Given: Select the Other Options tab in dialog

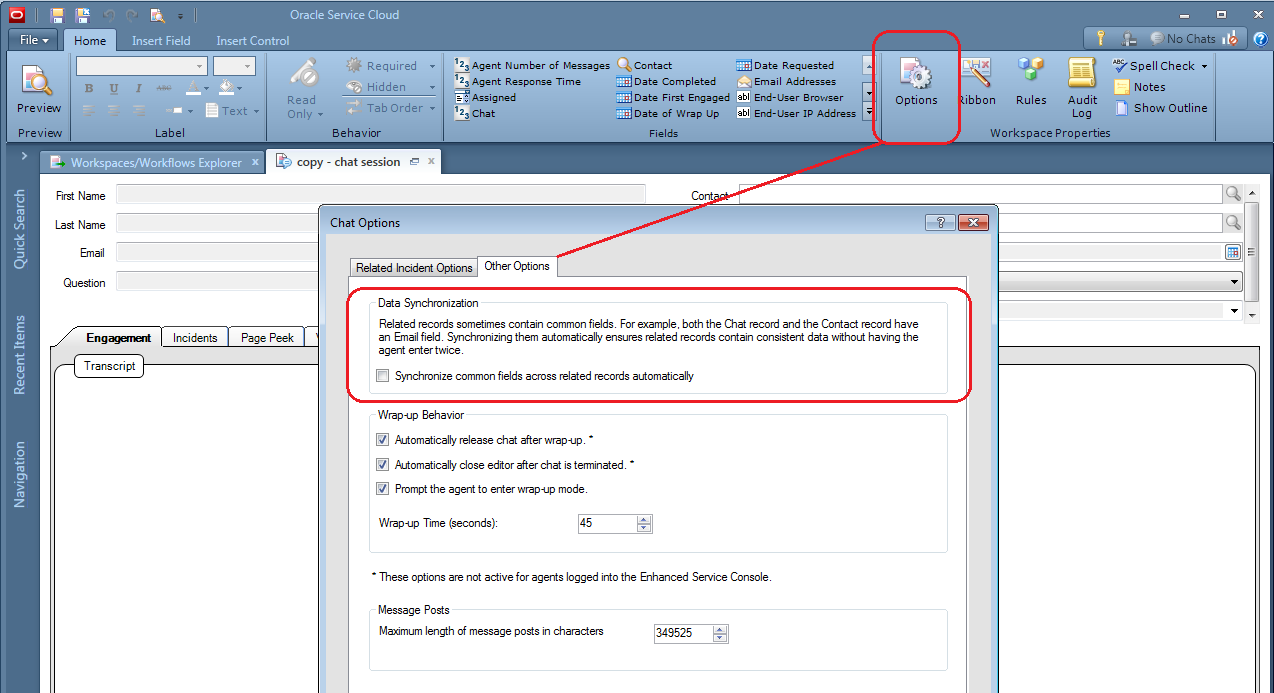Looking at the screenshot, I should (517, 266).
